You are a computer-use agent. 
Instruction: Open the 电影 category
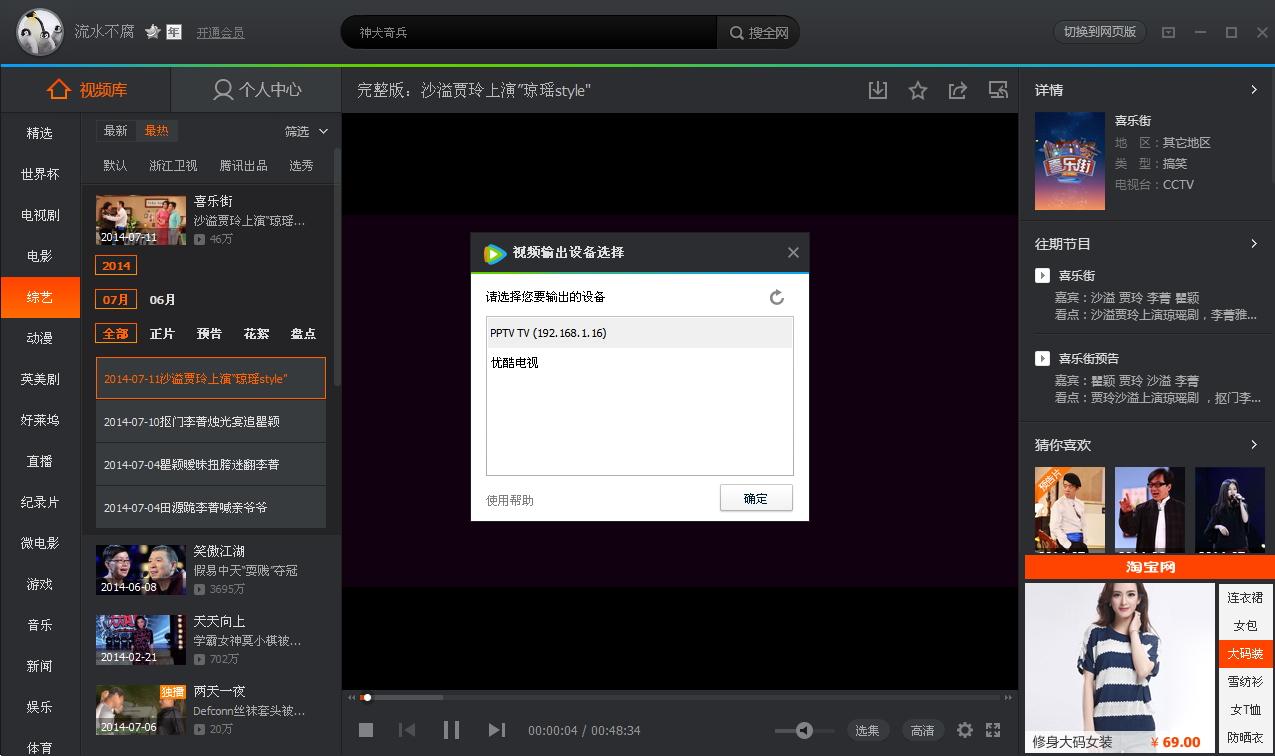[x=40, y=256]
